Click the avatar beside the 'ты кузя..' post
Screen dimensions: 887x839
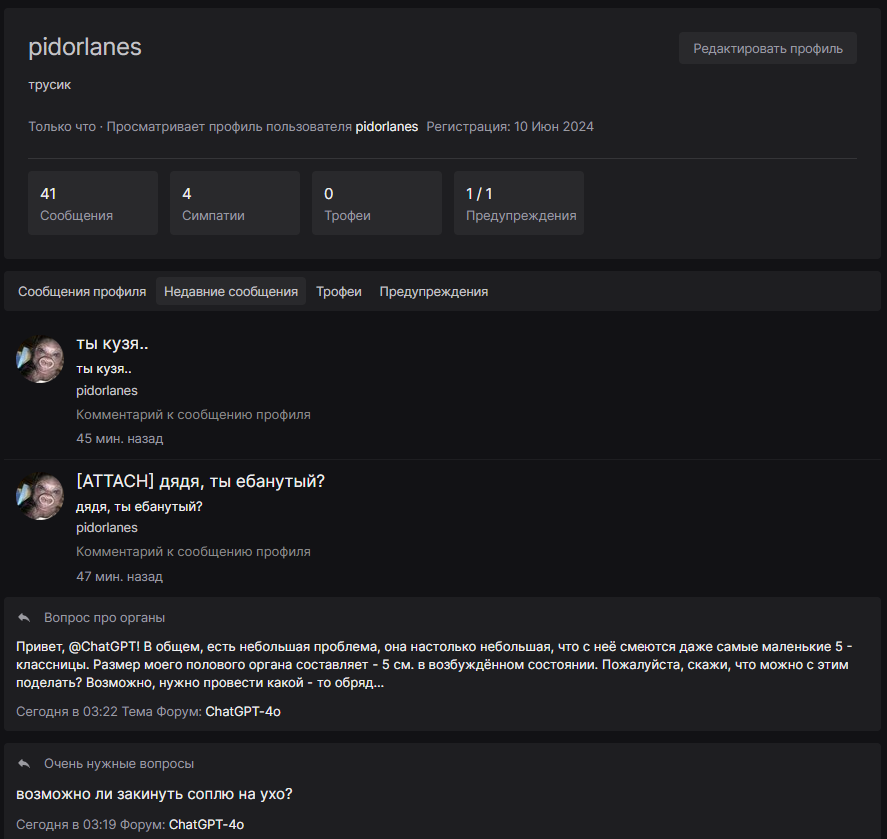(40, 360)
